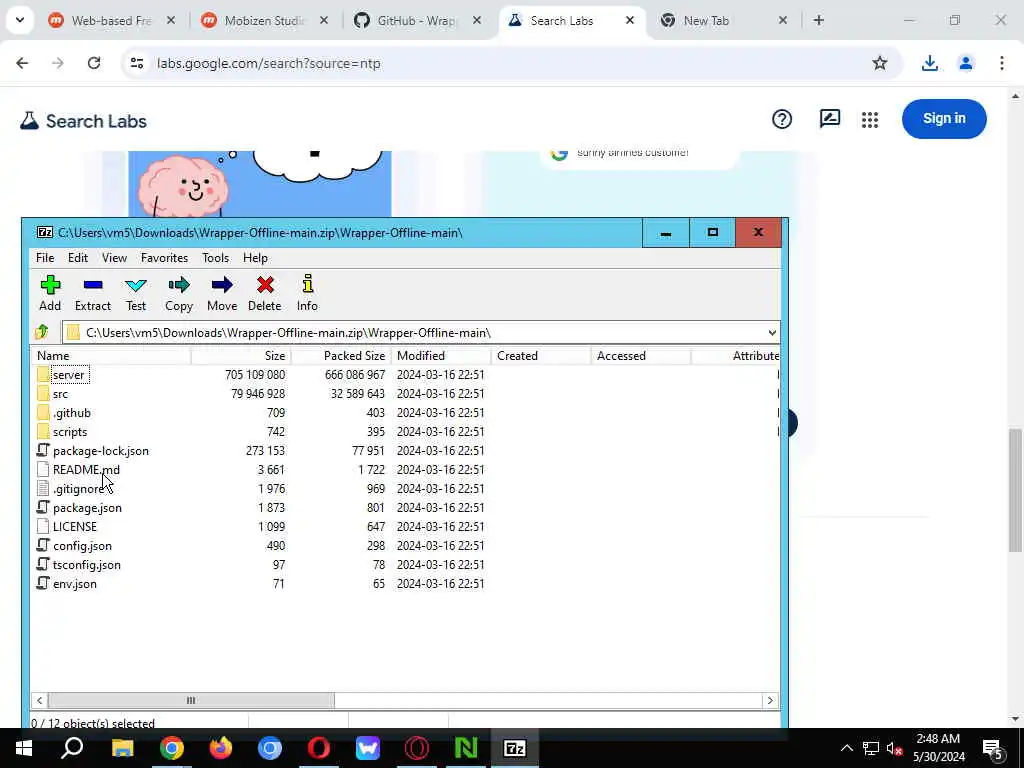Screen dimensions: 1024x768
Task: Click the Move toolbar icon
Action: 222,293
